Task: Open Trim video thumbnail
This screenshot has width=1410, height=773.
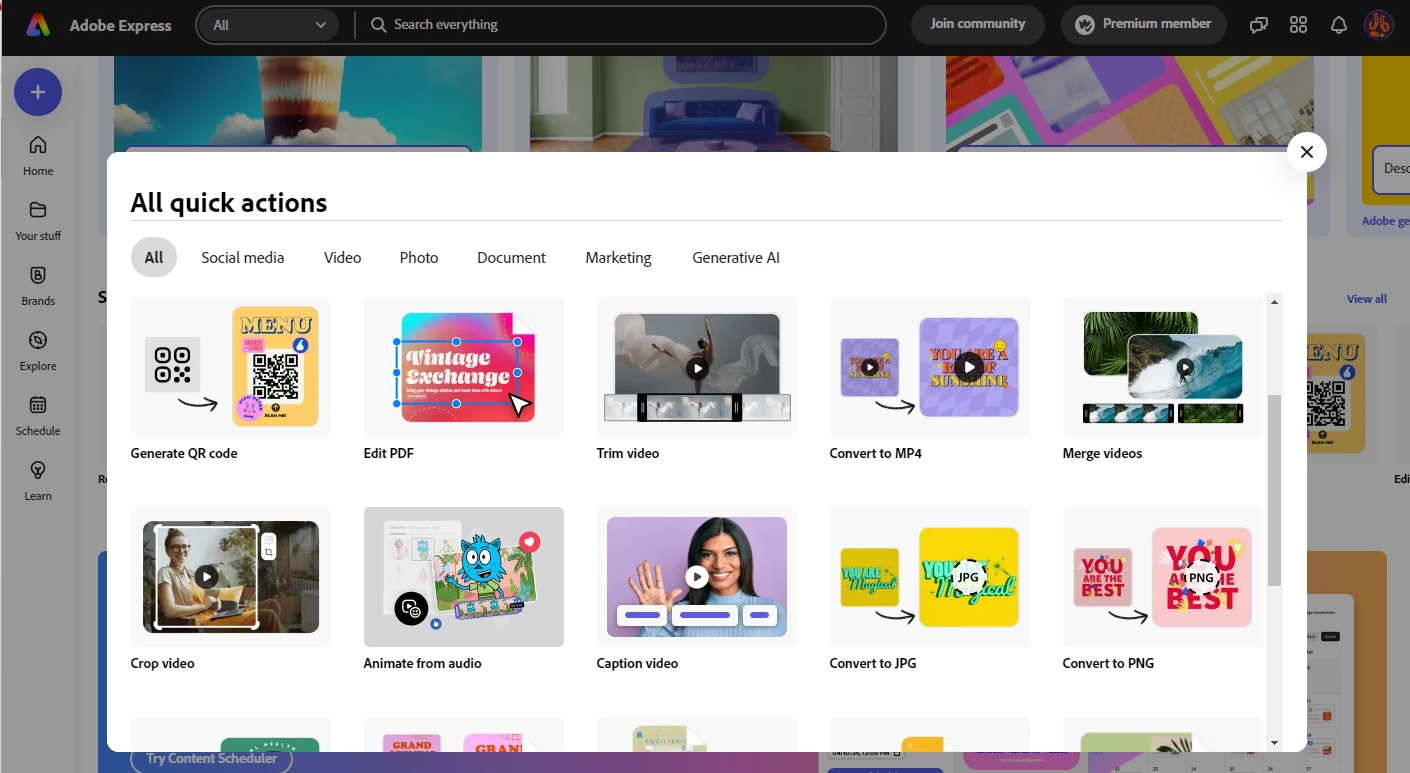Action: point(697,367)
